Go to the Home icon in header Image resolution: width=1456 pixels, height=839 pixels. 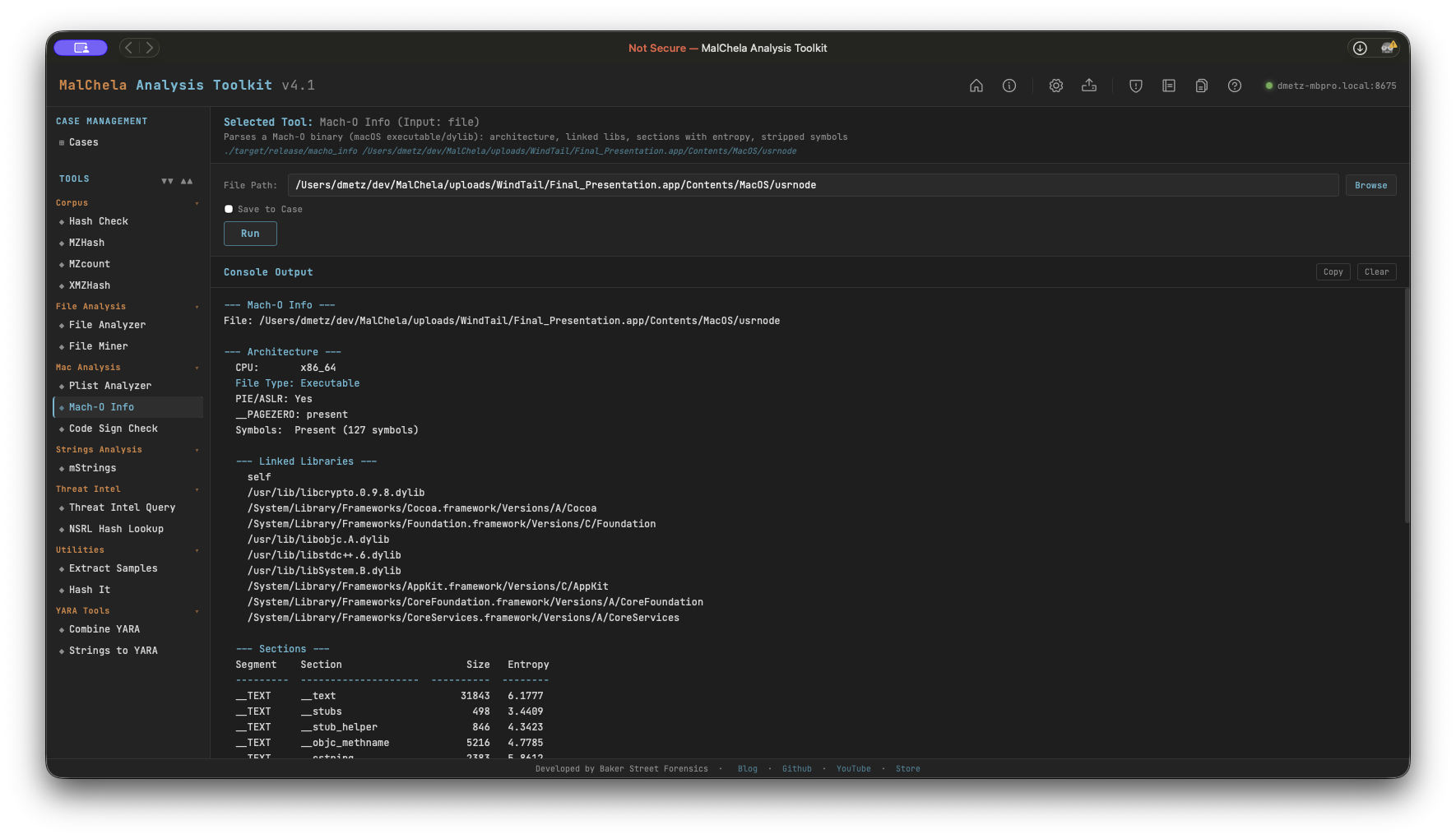pos(976,86)
